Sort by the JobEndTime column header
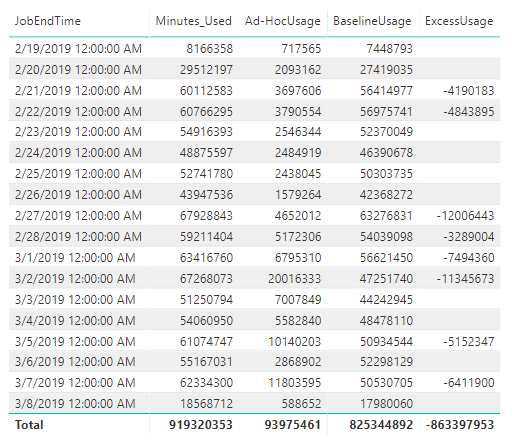The image size is (521, 441). (x=48, y=21)
